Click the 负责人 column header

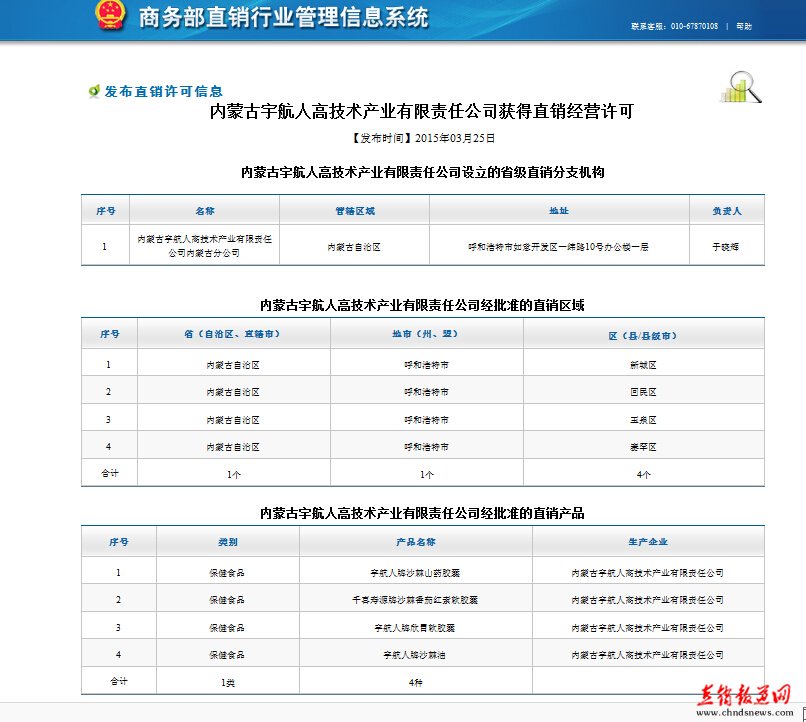coord(727,211)
